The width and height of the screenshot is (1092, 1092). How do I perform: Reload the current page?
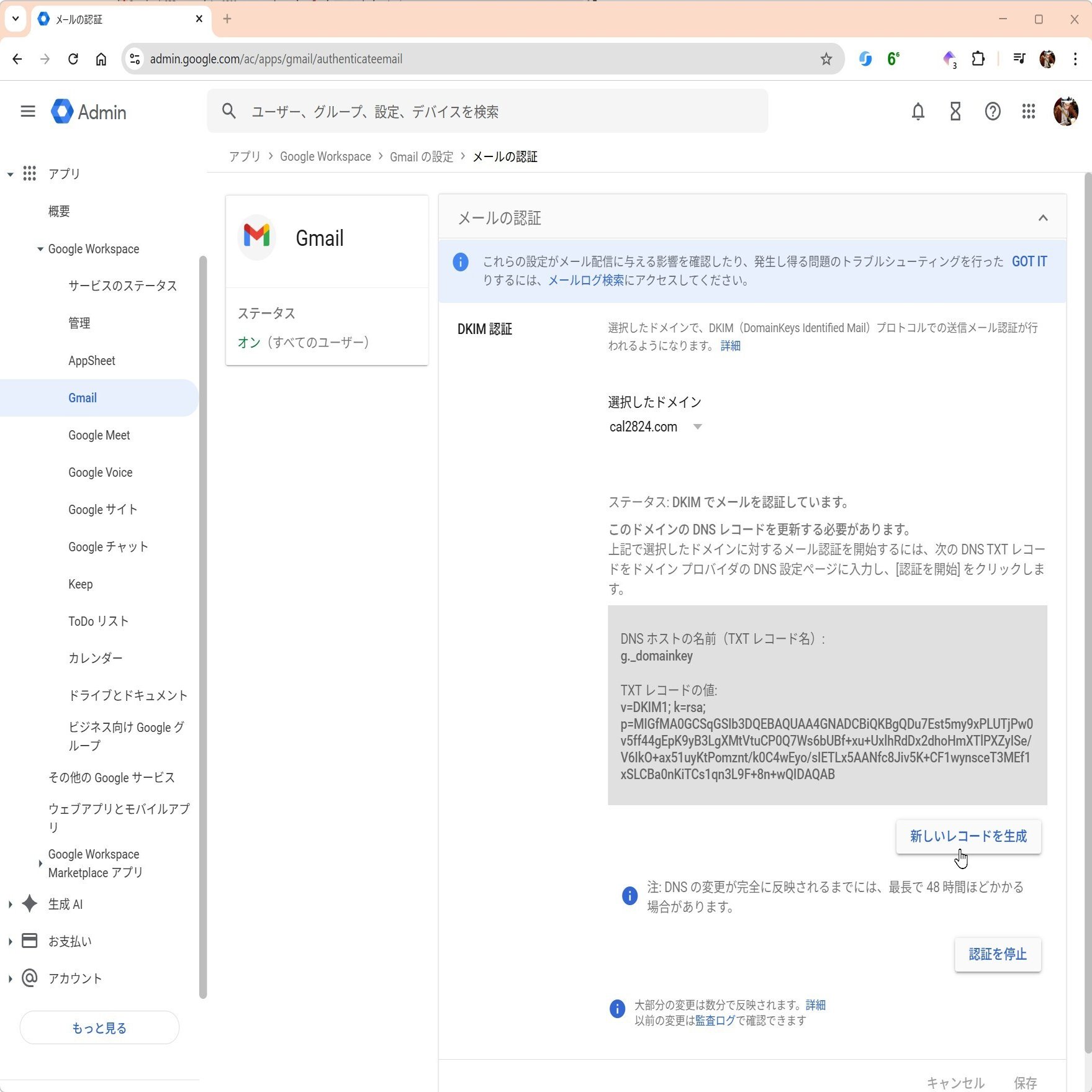73,59
